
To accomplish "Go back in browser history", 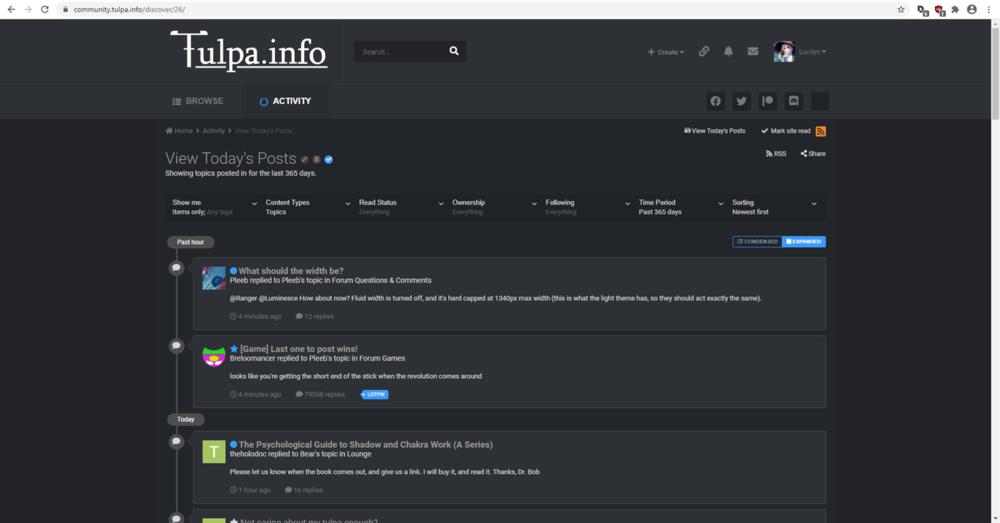I will 11,10.
